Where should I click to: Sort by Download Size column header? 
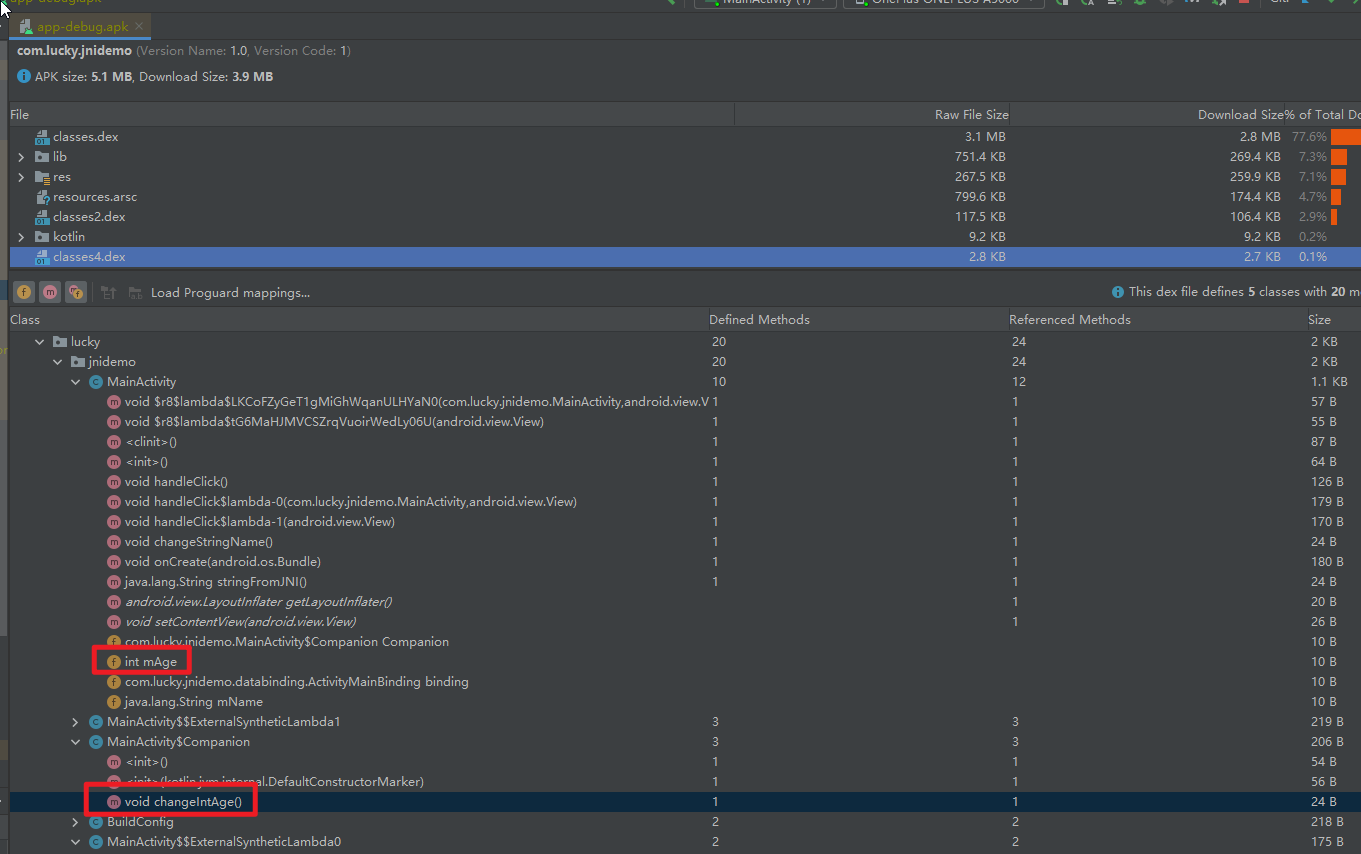1146,115
